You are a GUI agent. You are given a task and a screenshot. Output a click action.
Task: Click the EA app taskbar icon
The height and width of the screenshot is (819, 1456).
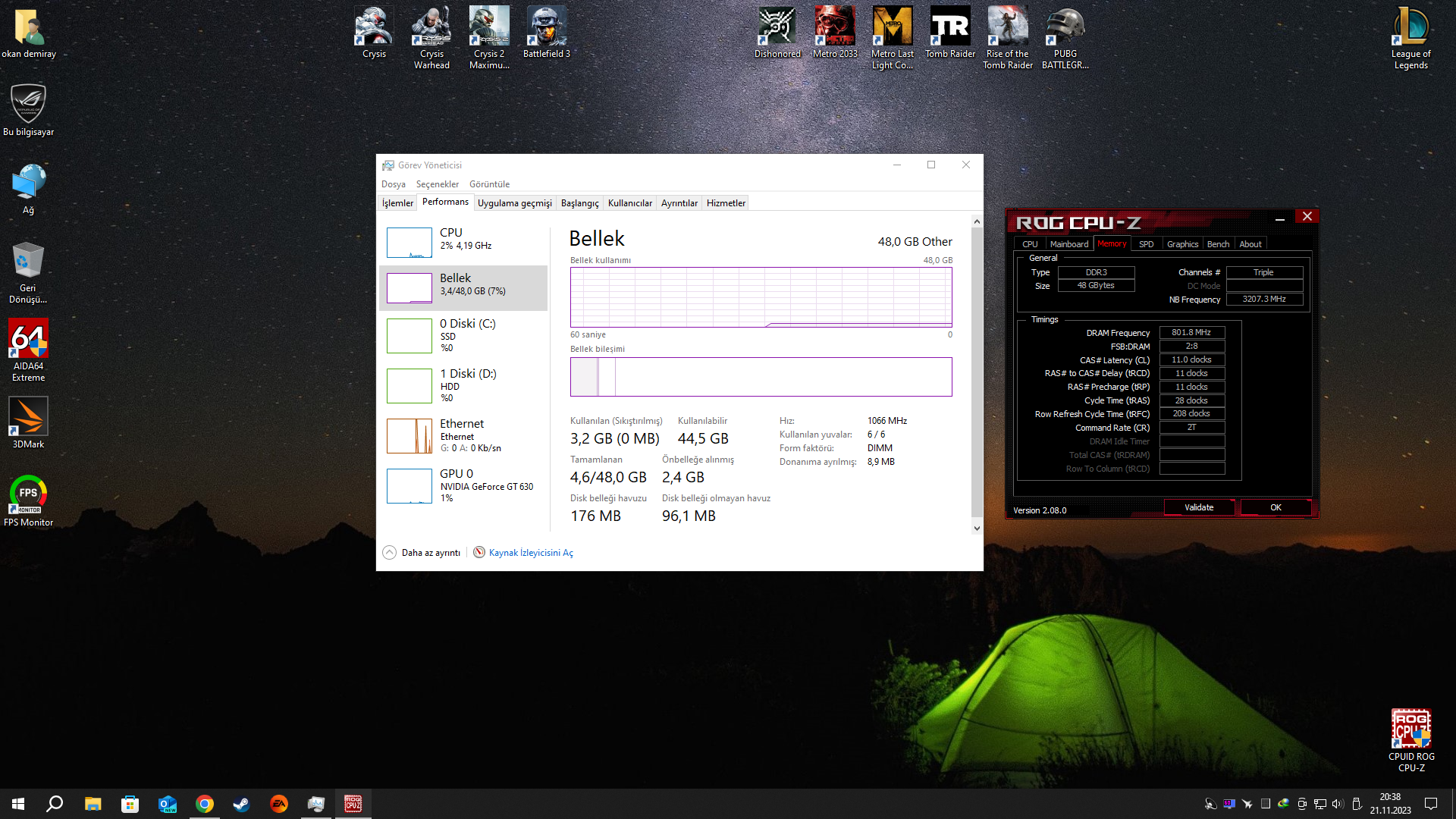pyautogui.click(x=278, y=804)
